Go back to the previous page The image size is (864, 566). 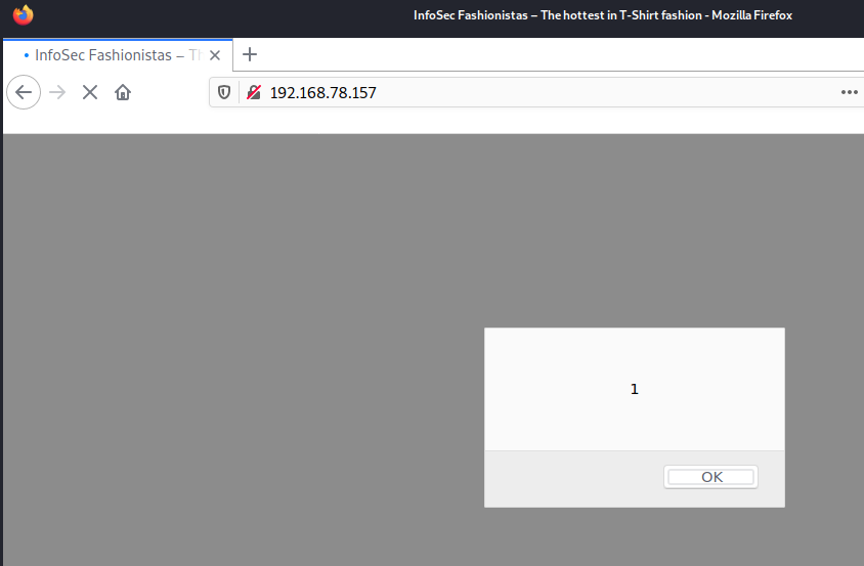coord(23,92)
